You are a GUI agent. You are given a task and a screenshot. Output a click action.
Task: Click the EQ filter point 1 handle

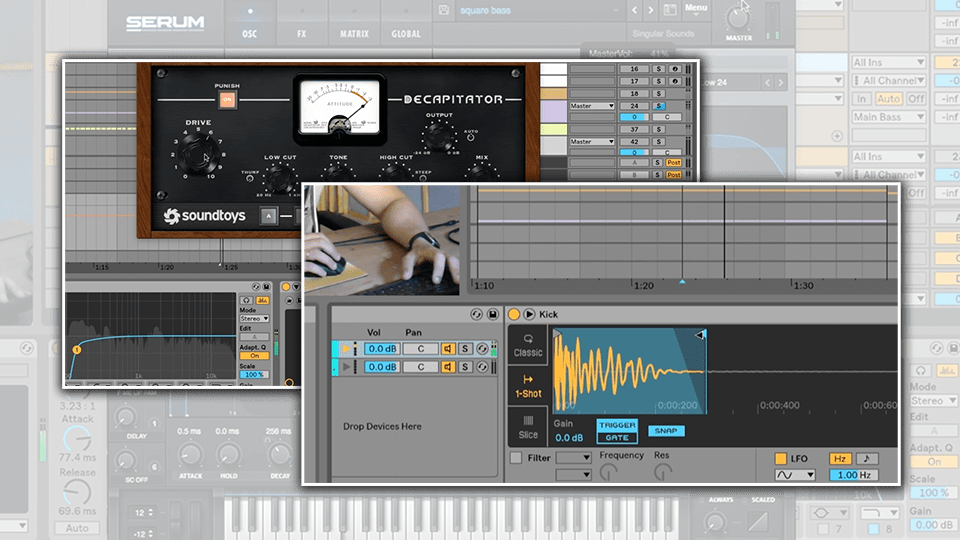click(x=77, y=350)
